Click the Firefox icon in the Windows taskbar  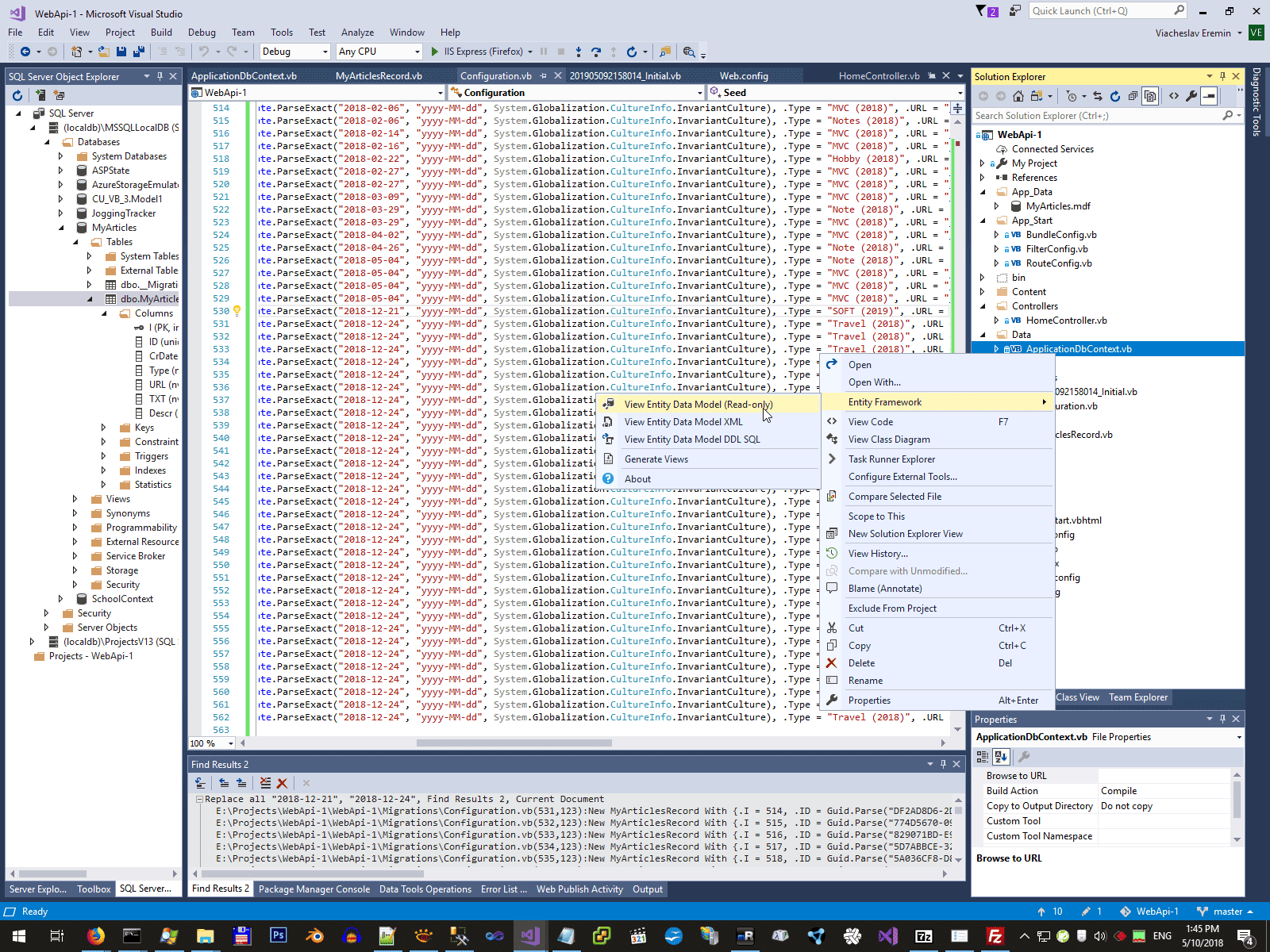[95, 936]
